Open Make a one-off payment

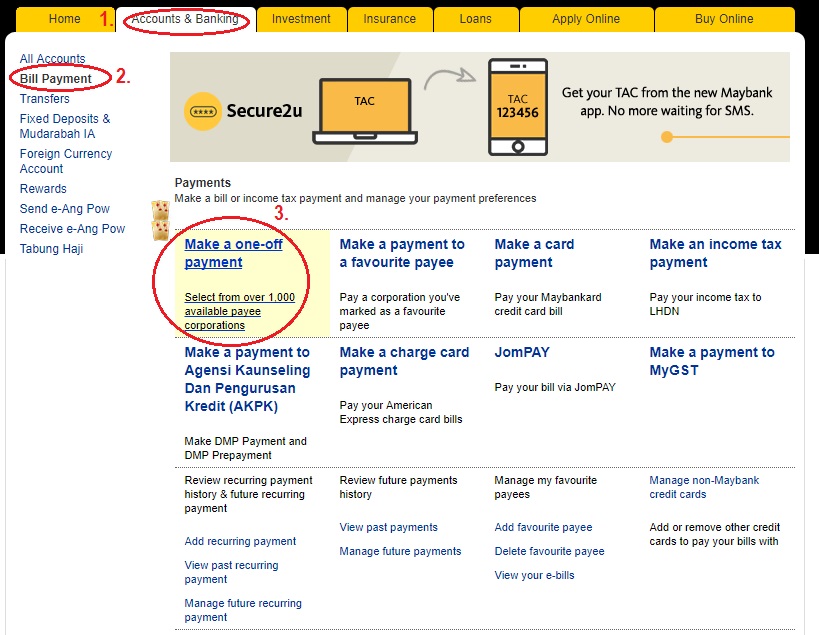[233, 252]
